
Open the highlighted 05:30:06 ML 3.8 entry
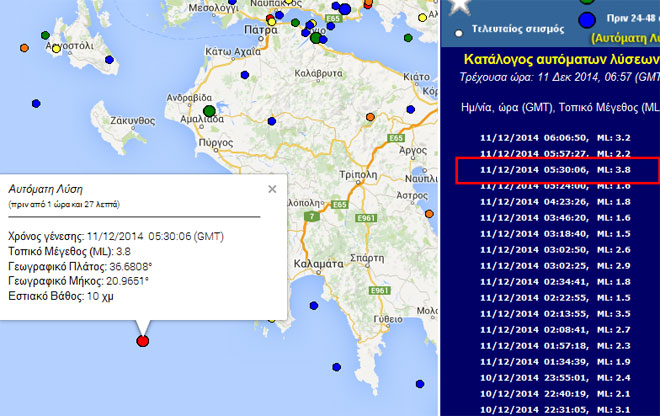tap(557, 170)
